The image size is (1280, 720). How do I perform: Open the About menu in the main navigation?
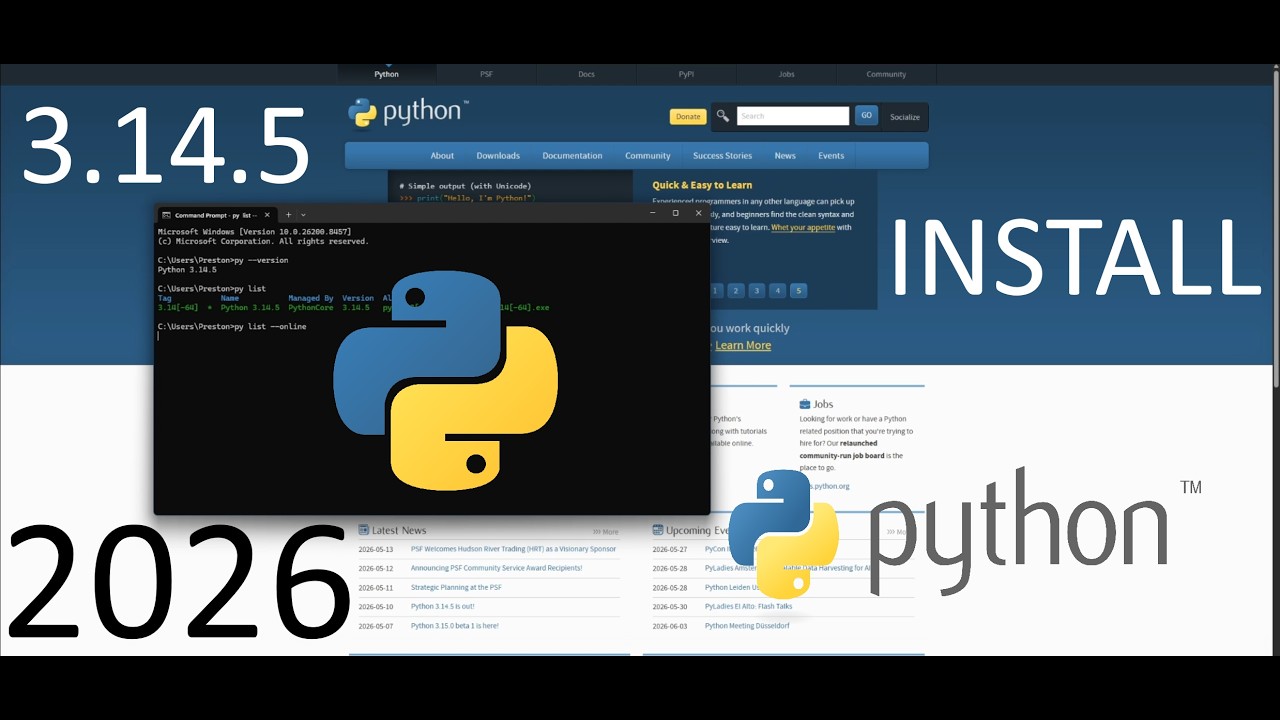[x=442, y=156]
